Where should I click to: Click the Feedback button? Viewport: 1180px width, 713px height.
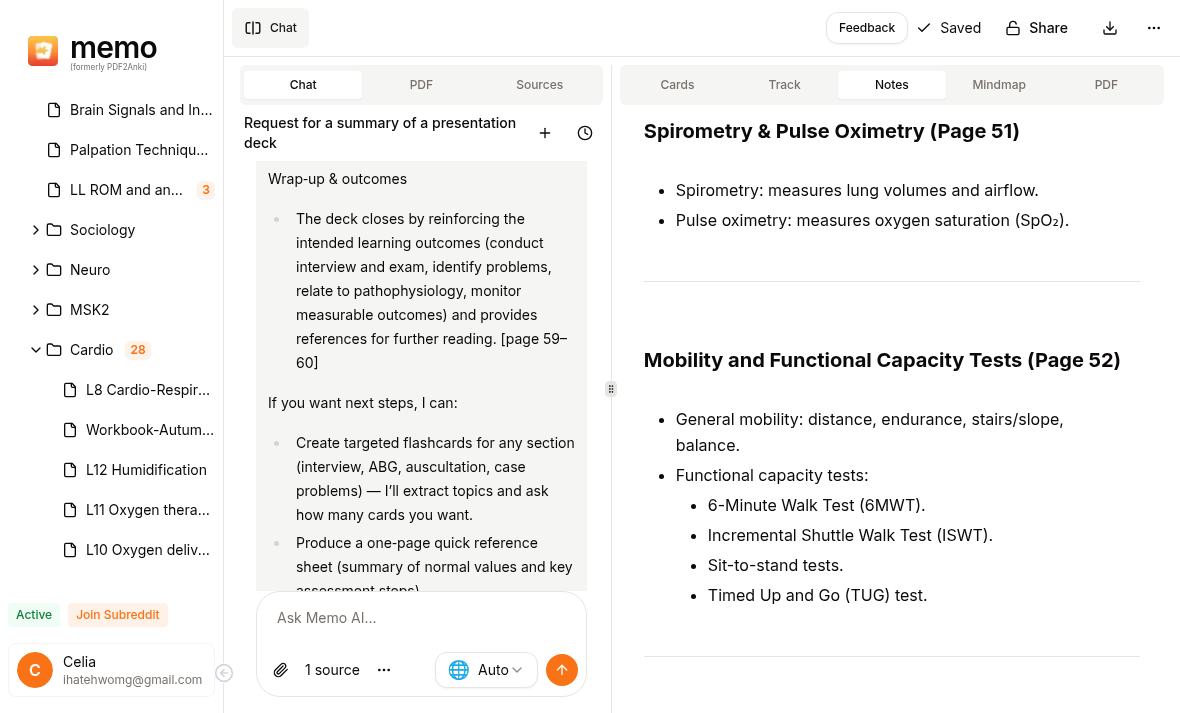click(866, 28)
